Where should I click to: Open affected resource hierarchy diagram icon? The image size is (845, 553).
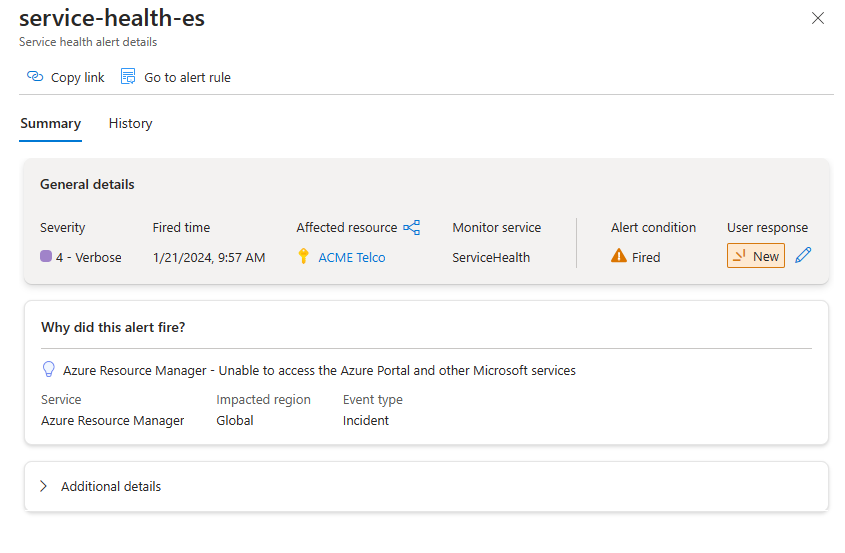(x=411, y=228)
